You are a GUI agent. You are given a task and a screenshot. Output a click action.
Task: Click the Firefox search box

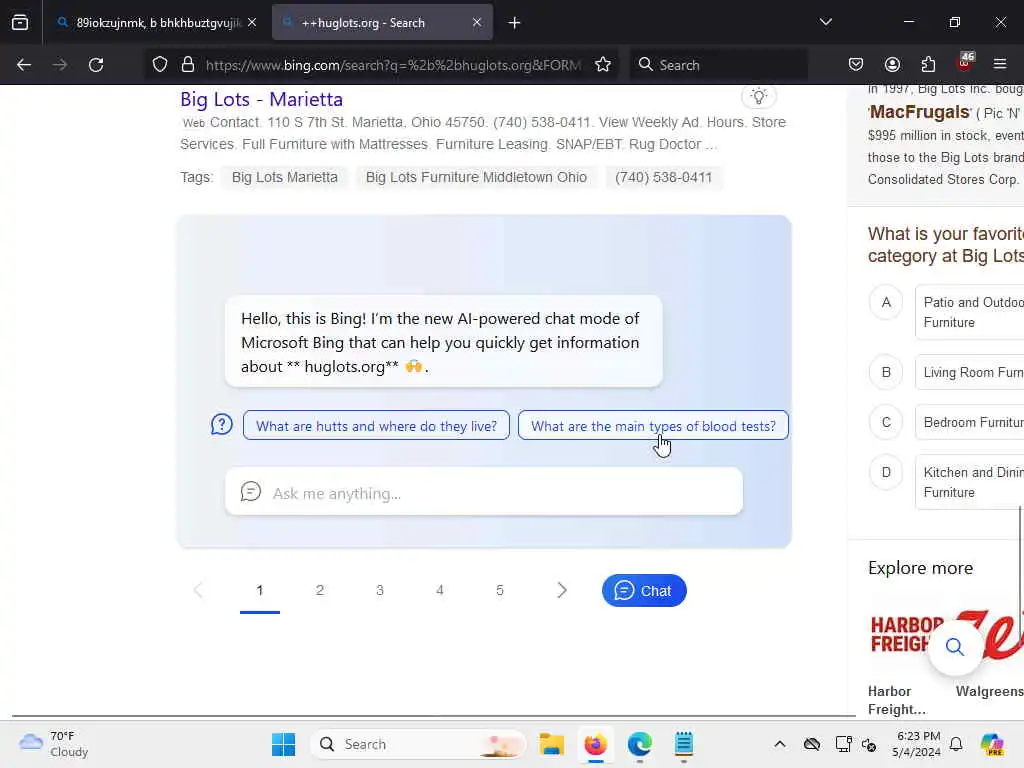[718, 65]
